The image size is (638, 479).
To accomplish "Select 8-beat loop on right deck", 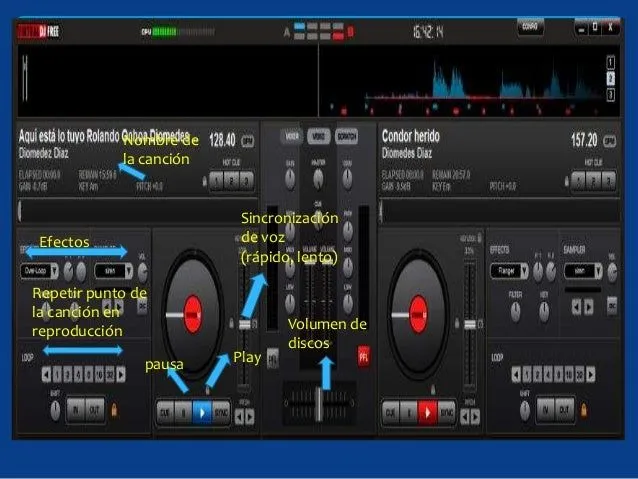I will tap(558, 374).
